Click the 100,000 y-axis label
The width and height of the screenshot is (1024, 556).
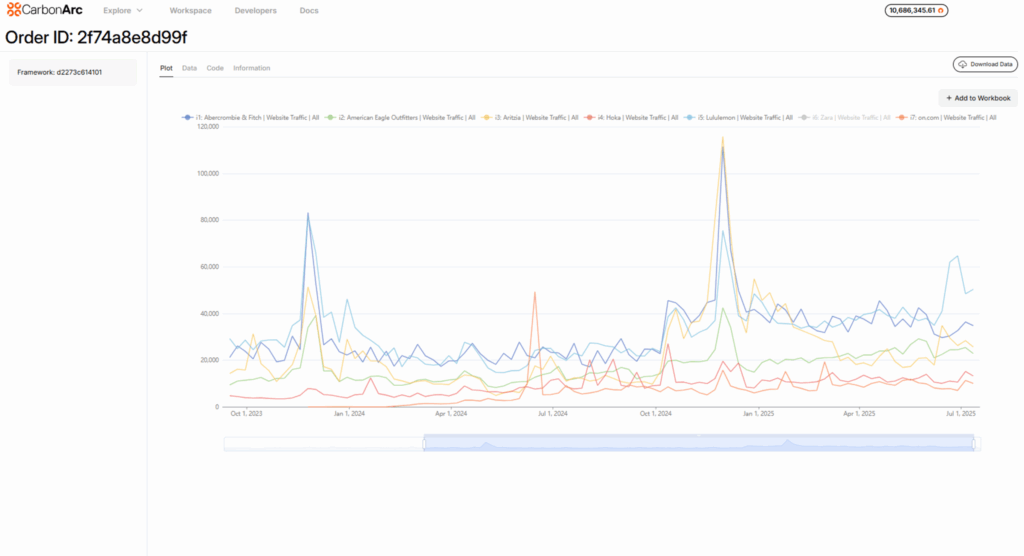(x=208, y=174)
